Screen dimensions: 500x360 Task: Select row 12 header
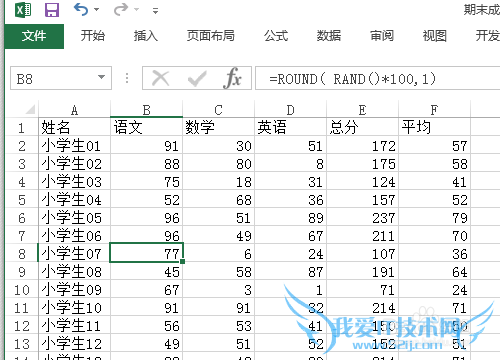pyautogui.click(x=22, y=326)
